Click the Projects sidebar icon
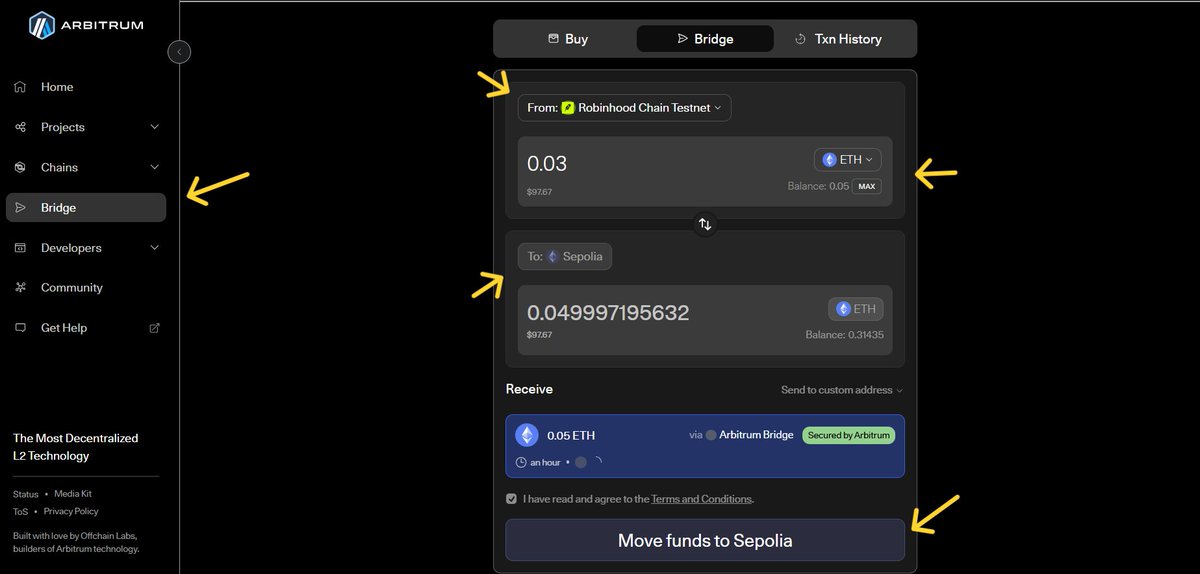The width and height of the screenshot is (1200, 574). (x=20, y=127)
